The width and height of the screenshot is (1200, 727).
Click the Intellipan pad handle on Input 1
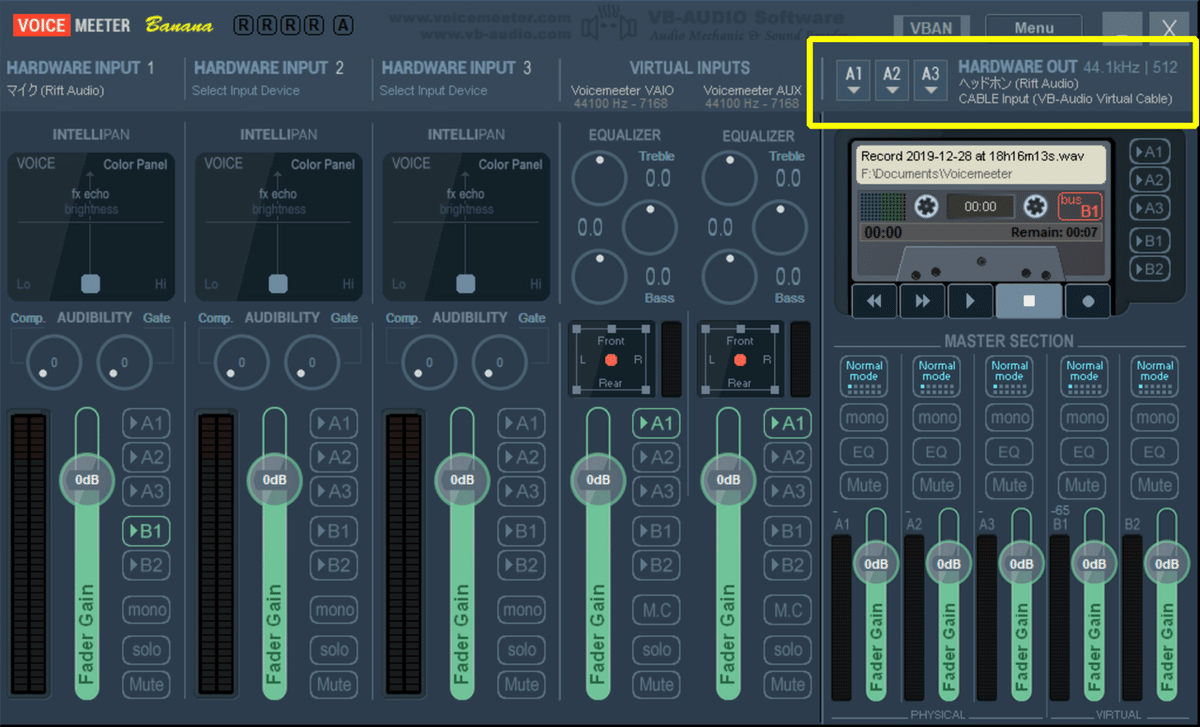(x=90, y=283)
